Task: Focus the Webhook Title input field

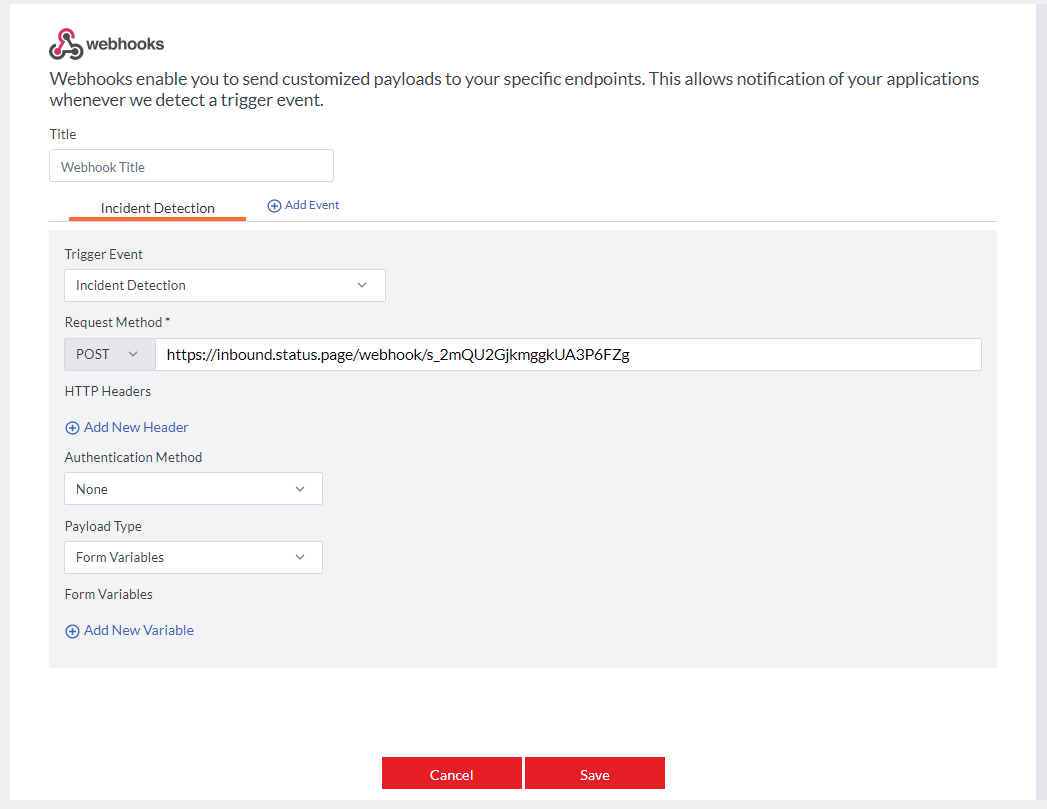Action: coord(192,166)
